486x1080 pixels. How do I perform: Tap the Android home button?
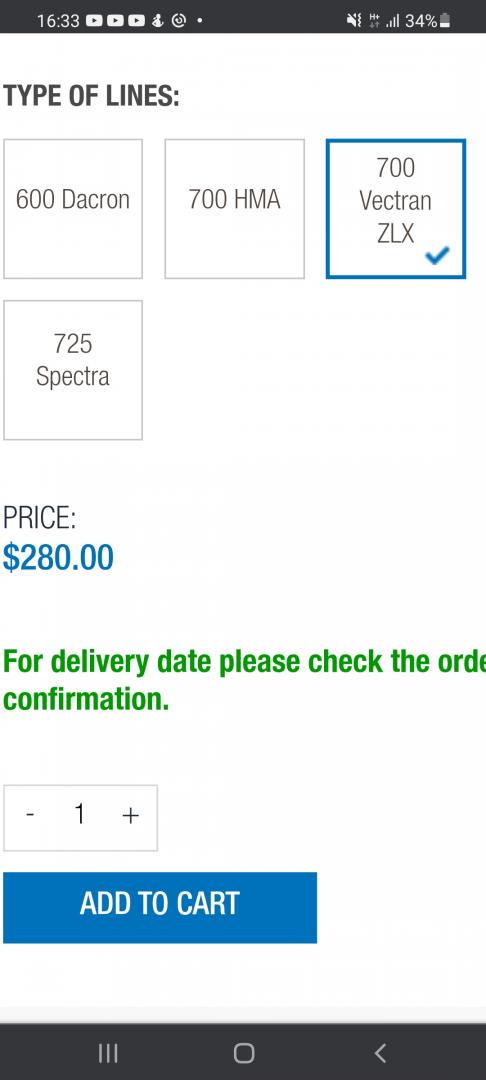click(244, 1053)
